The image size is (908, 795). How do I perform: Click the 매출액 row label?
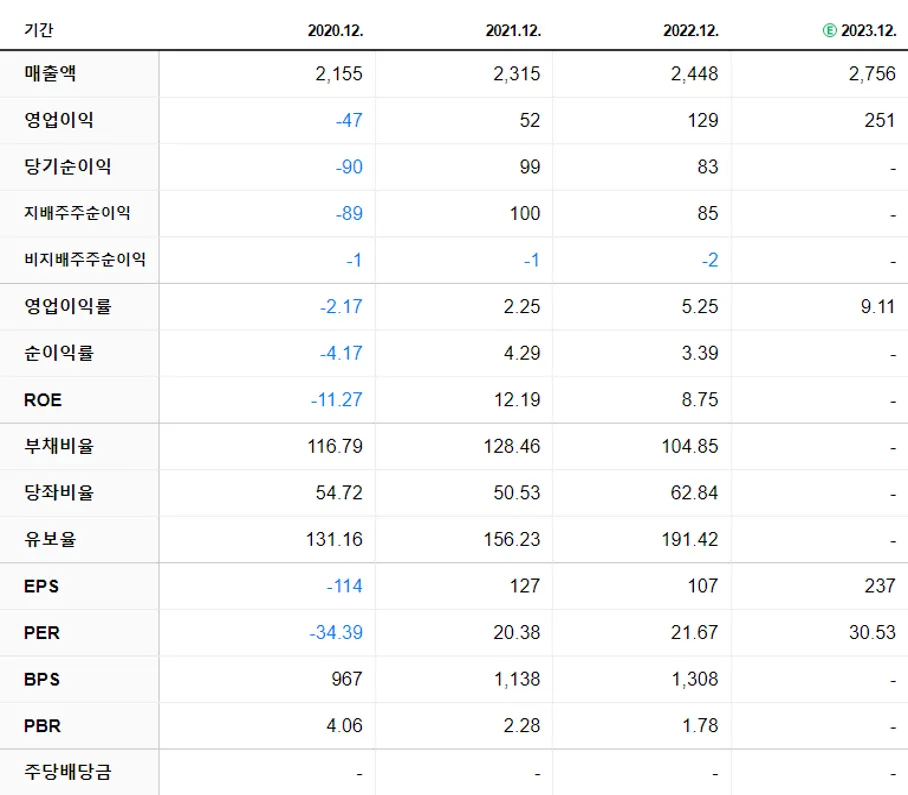pos(50,74)
